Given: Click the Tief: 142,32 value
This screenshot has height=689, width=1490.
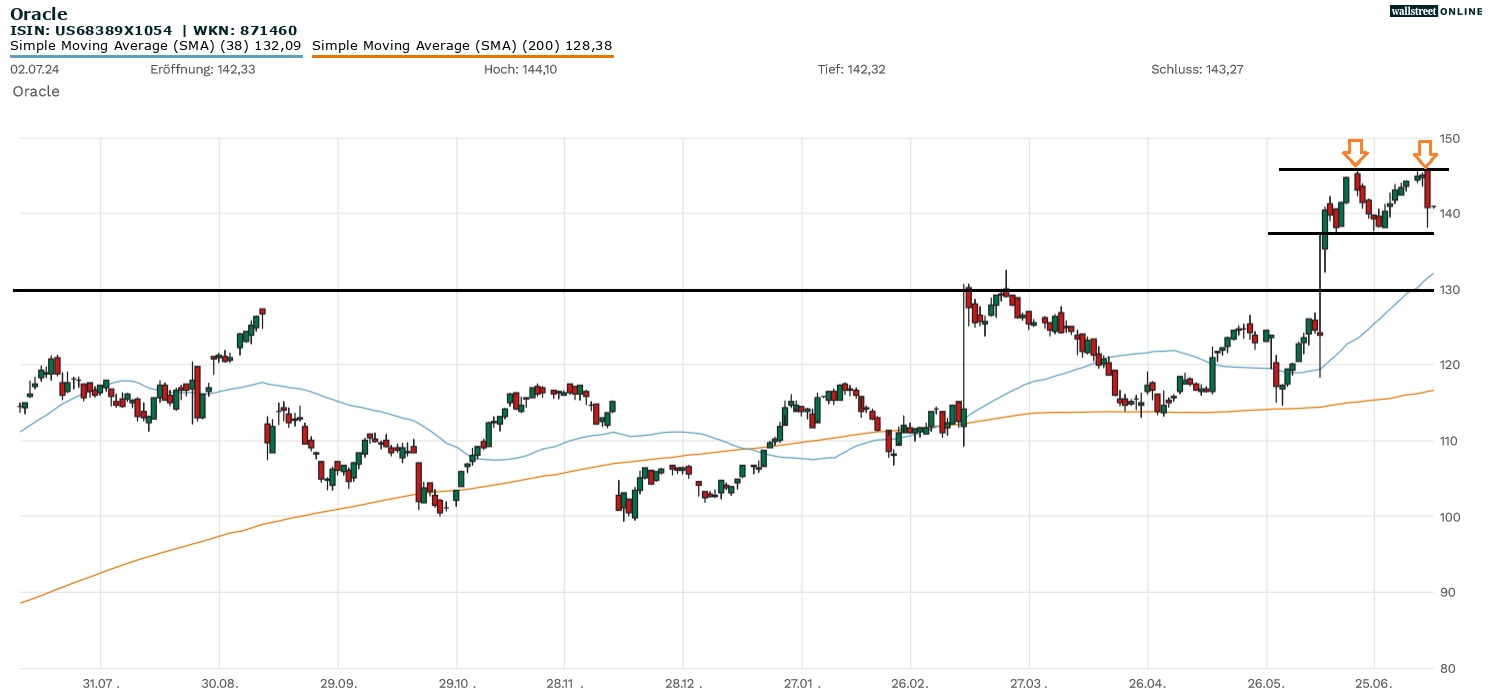Looking at the screenshot, I should (x=851, y=69).
